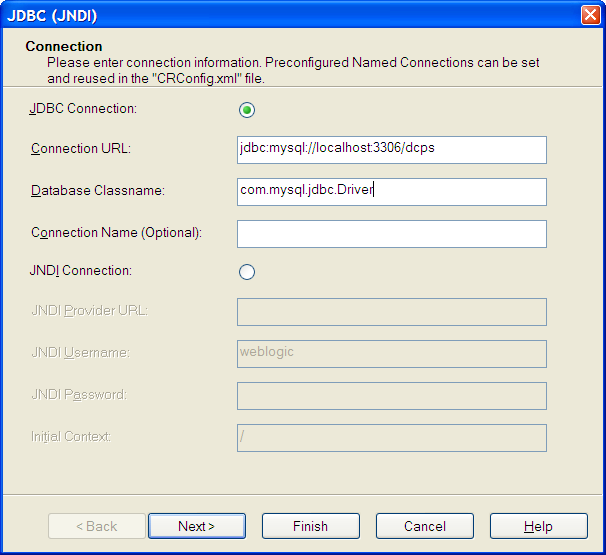Click the JDBC (JNDI) title bar text
606x555 pixels.
coord(52,15)
